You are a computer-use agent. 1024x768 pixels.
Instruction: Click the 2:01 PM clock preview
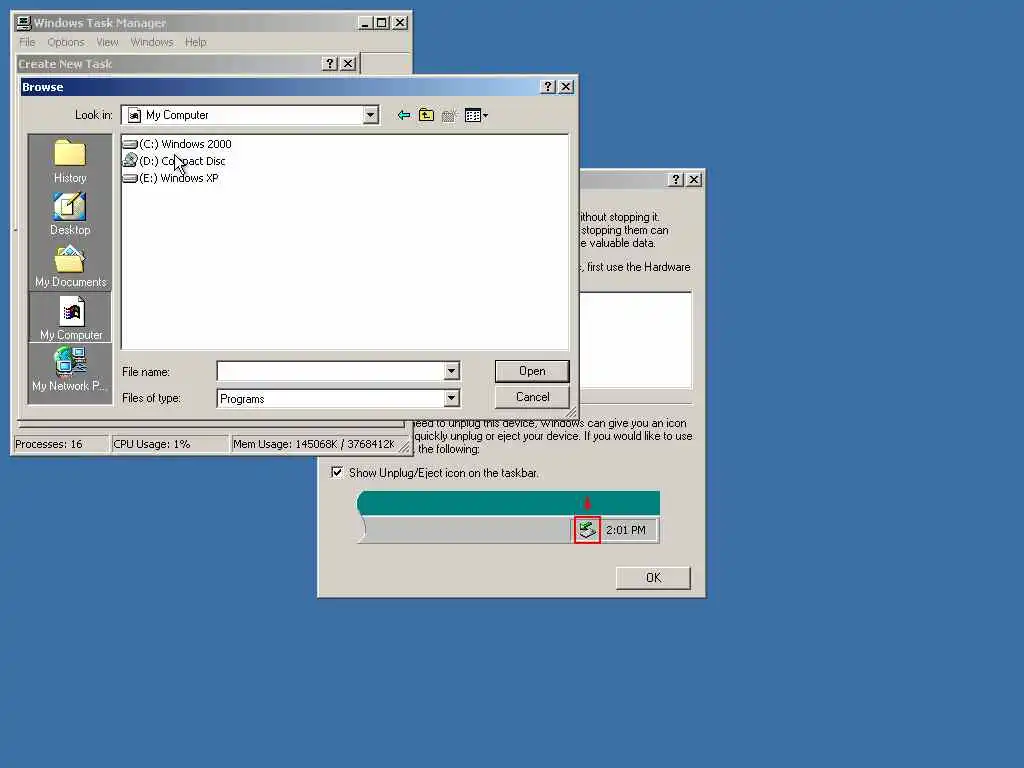pyautogui.click(x=626, y=530)
